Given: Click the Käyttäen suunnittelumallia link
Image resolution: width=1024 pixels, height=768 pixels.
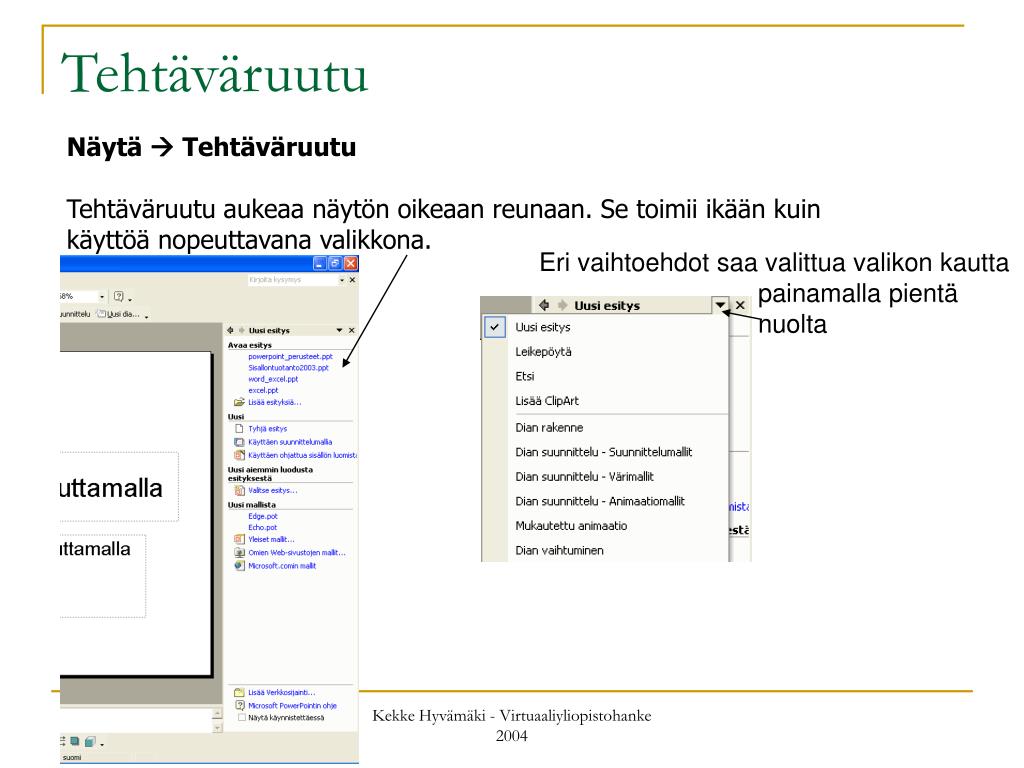Looking at the screenshot, I should coord(289,442).
